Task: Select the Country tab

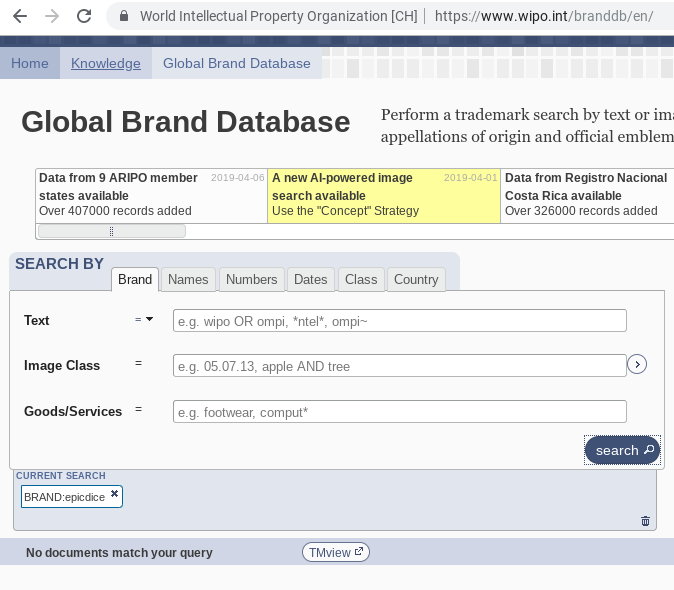Action: tap(416, 279)
